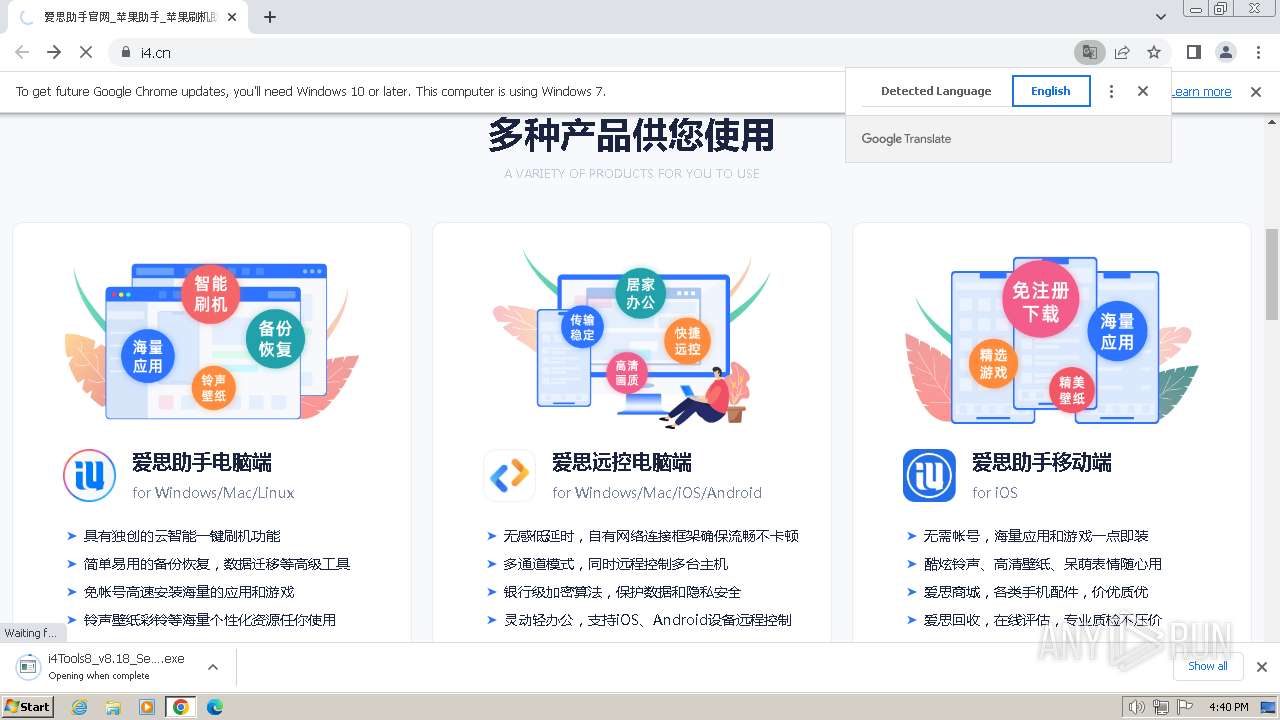Click 'for Windows/Mac/iOS/Android' subtitle text

pos(657,493)
